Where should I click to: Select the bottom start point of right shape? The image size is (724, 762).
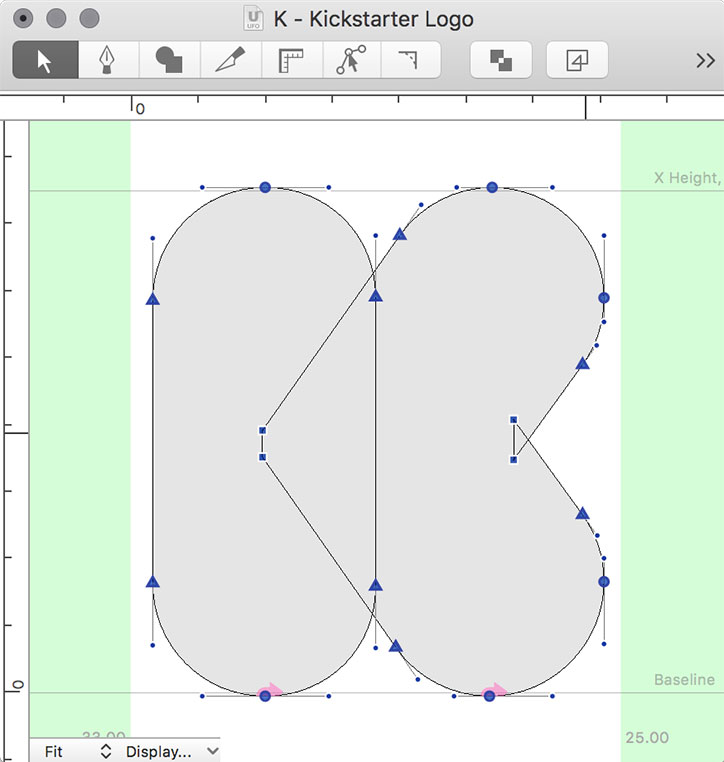pyautogui.click(x=489, y=696)
